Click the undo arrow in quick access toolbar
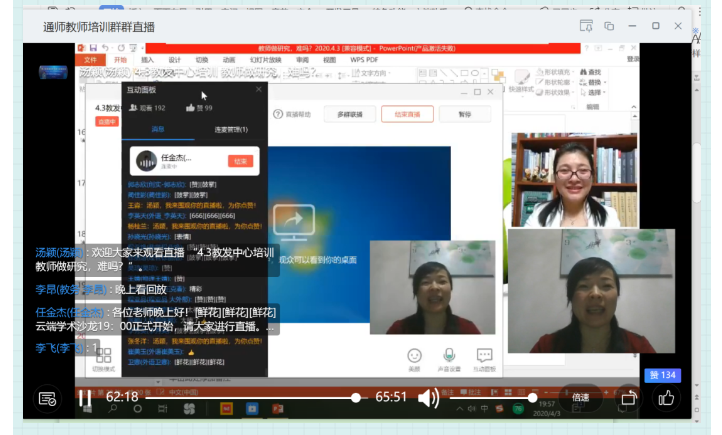722x435 pixels. [105, 47]
